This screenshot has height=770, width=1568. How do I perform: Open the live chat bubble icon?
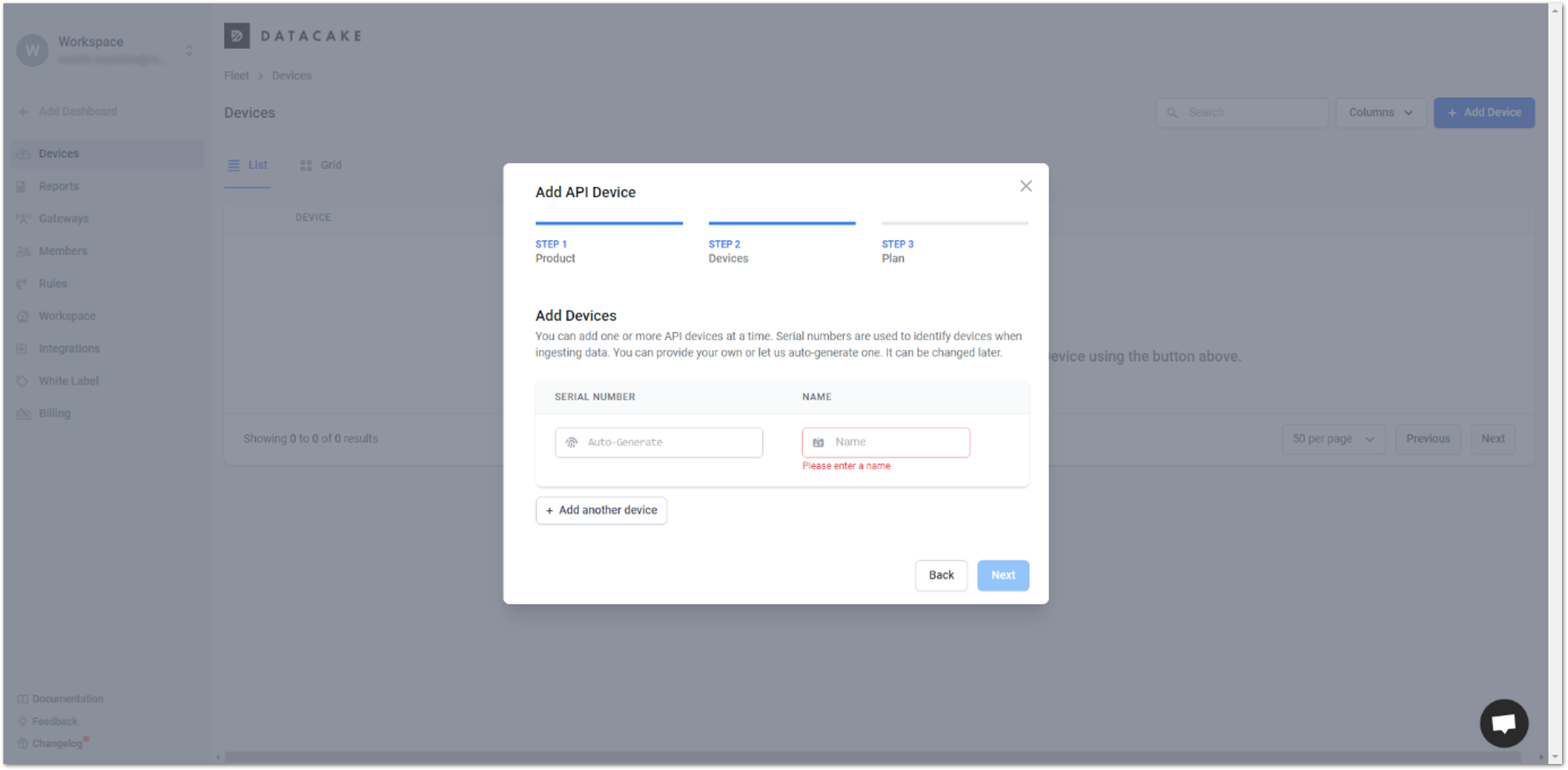coord(1503,723)
